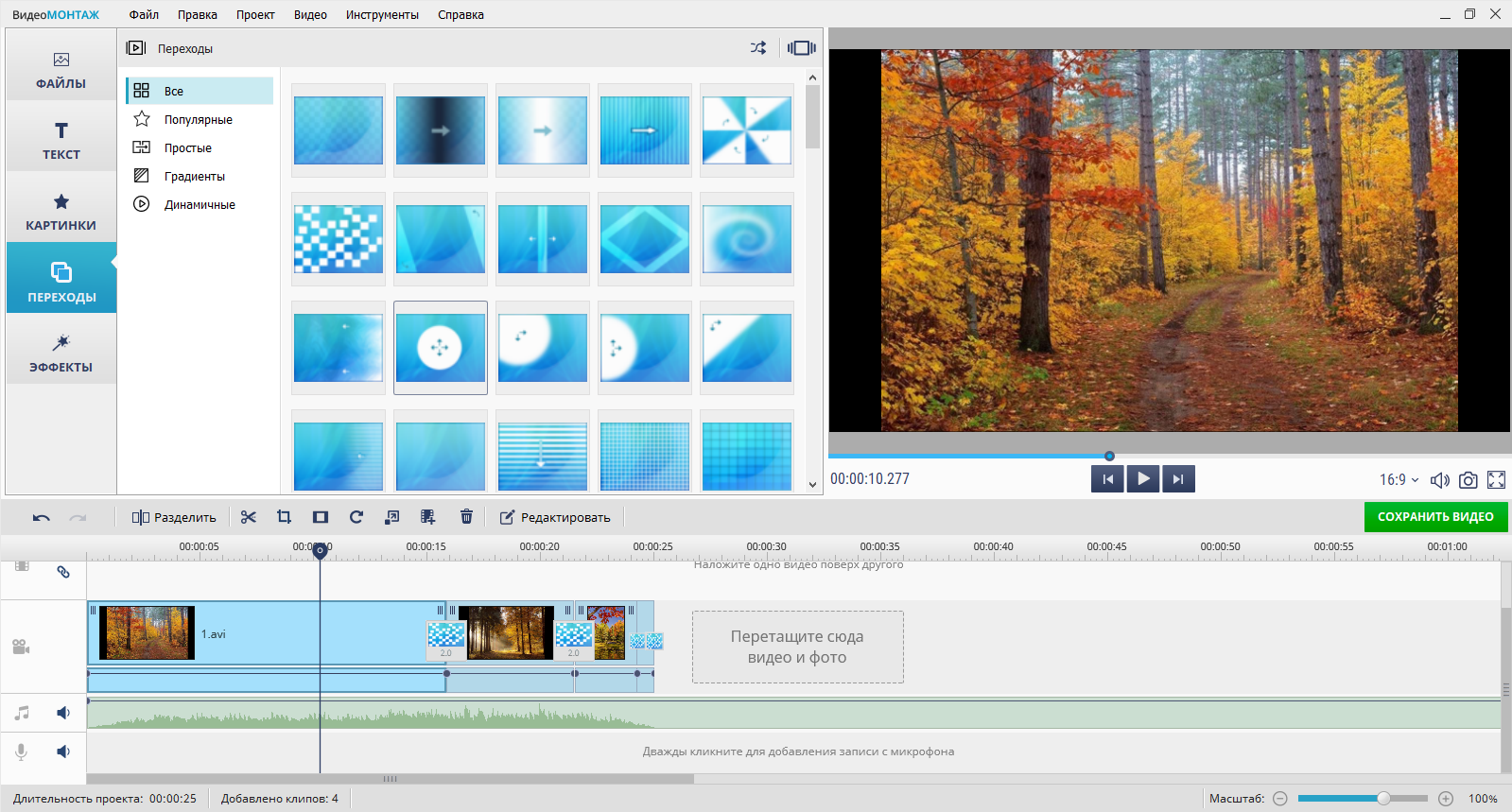Open the 16:9 aspect ratio dropdown

pos(1399,480)
